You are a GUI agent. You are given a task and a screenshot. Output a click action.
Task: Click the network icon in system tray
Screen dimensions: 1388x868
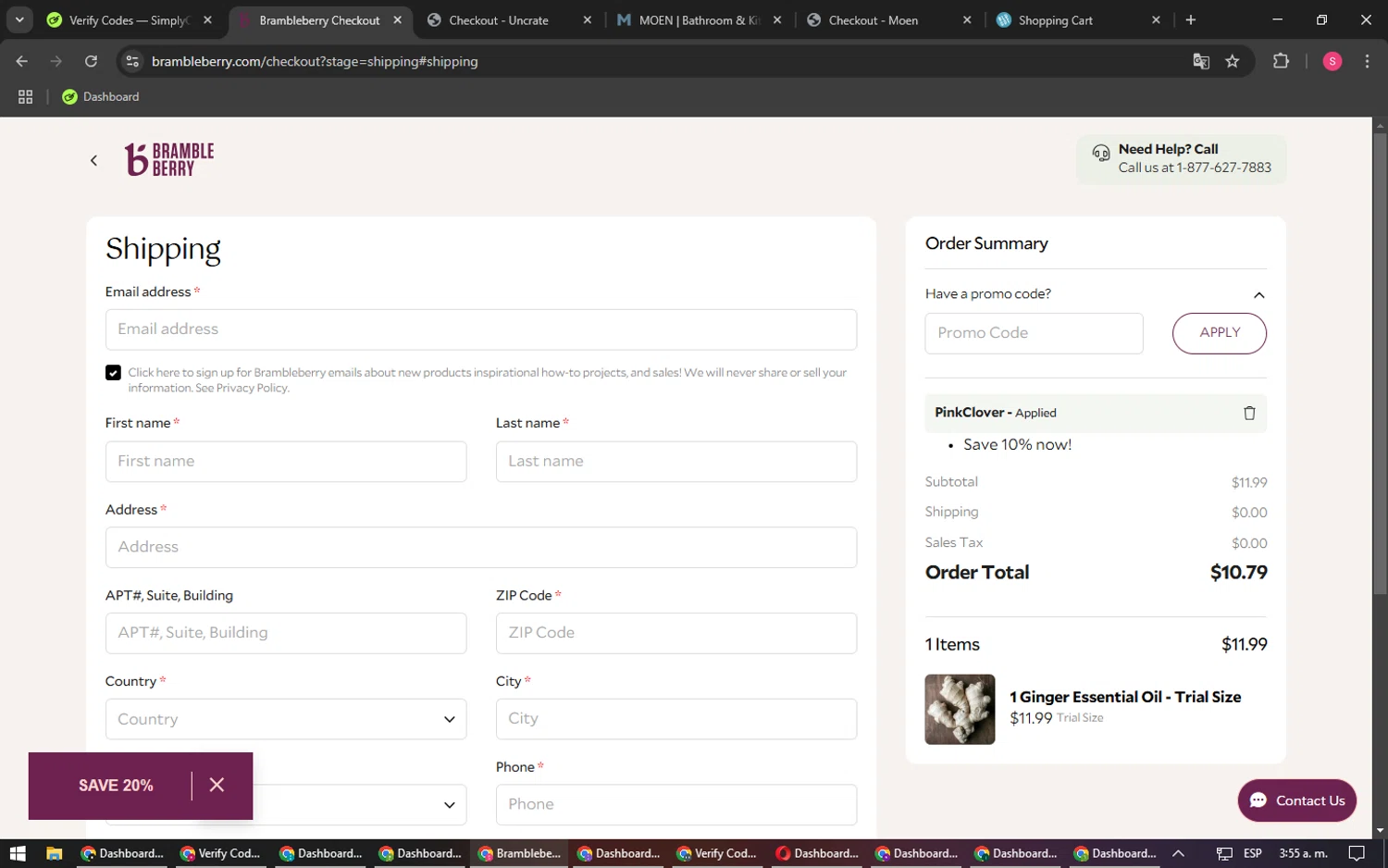coord(1224,853)
